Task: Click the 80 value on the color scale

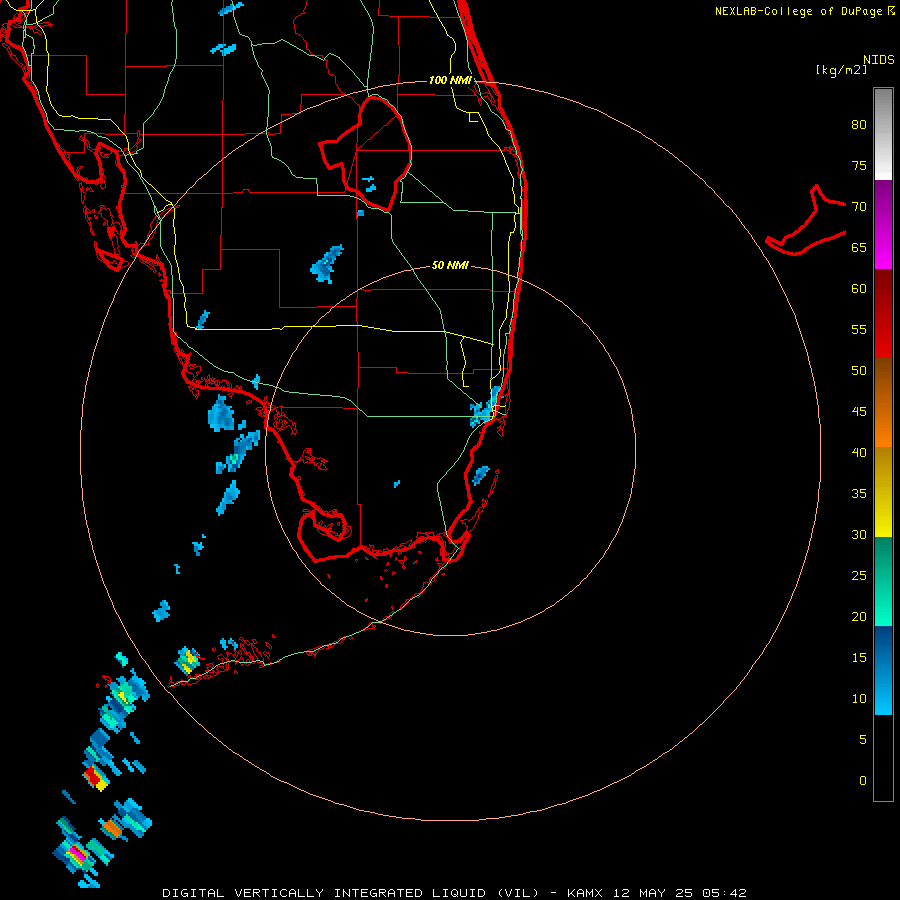Action: point(859,125)
